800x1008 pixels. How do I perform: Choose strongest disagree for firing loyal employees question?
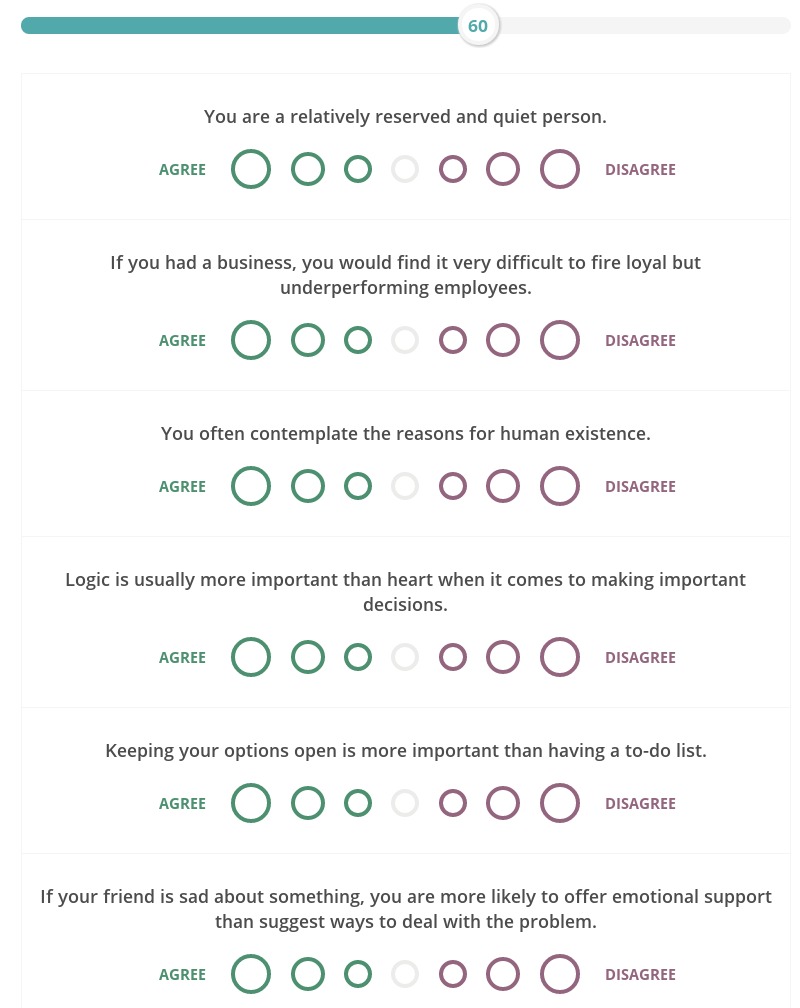point(559,340)
